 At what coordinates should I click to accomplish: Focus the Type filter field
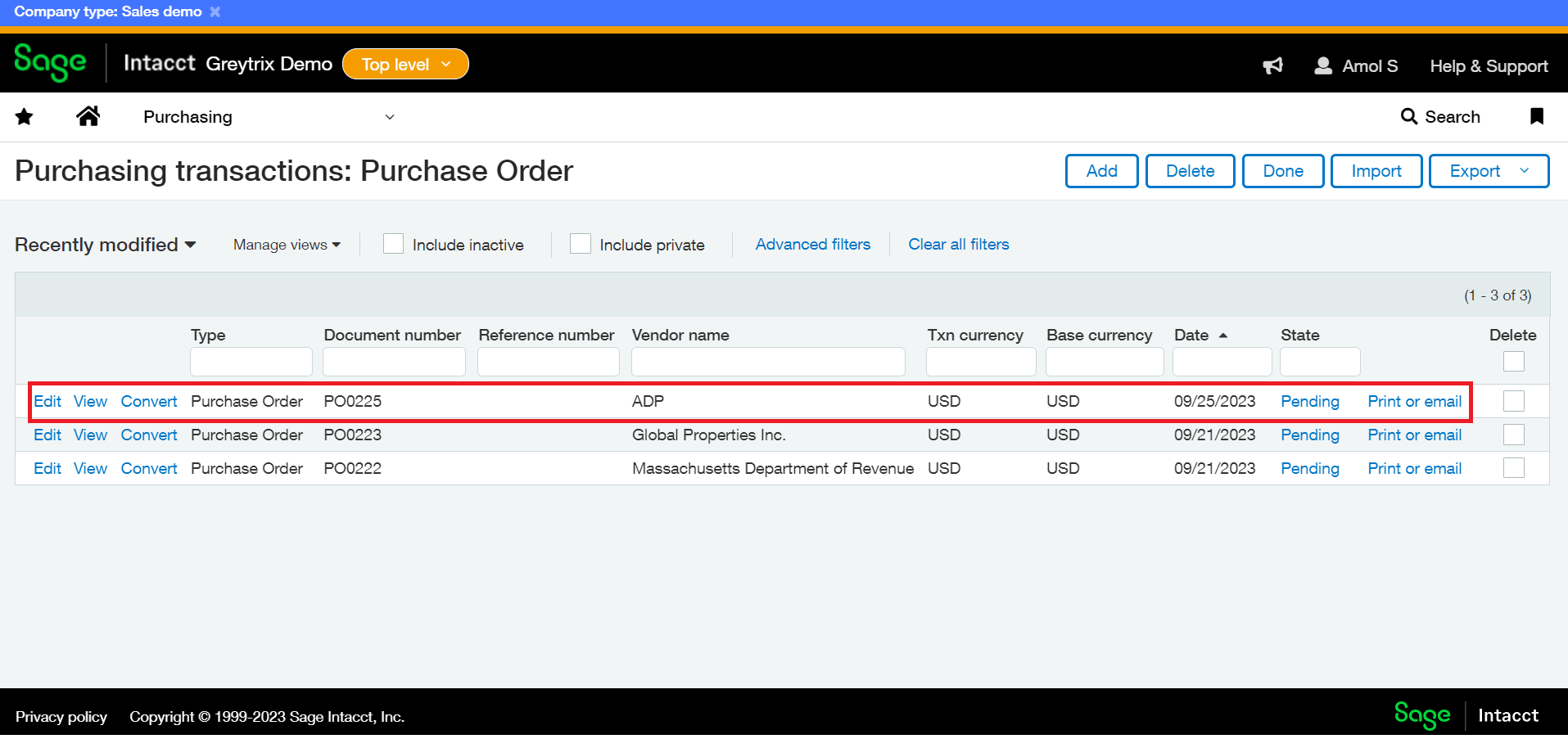[x=251, y=362]
